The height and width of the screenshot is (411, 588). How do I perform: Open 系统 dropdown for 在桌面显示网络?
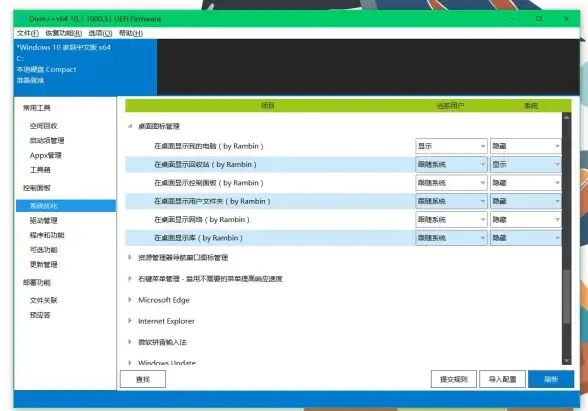[x=525, y=219]
